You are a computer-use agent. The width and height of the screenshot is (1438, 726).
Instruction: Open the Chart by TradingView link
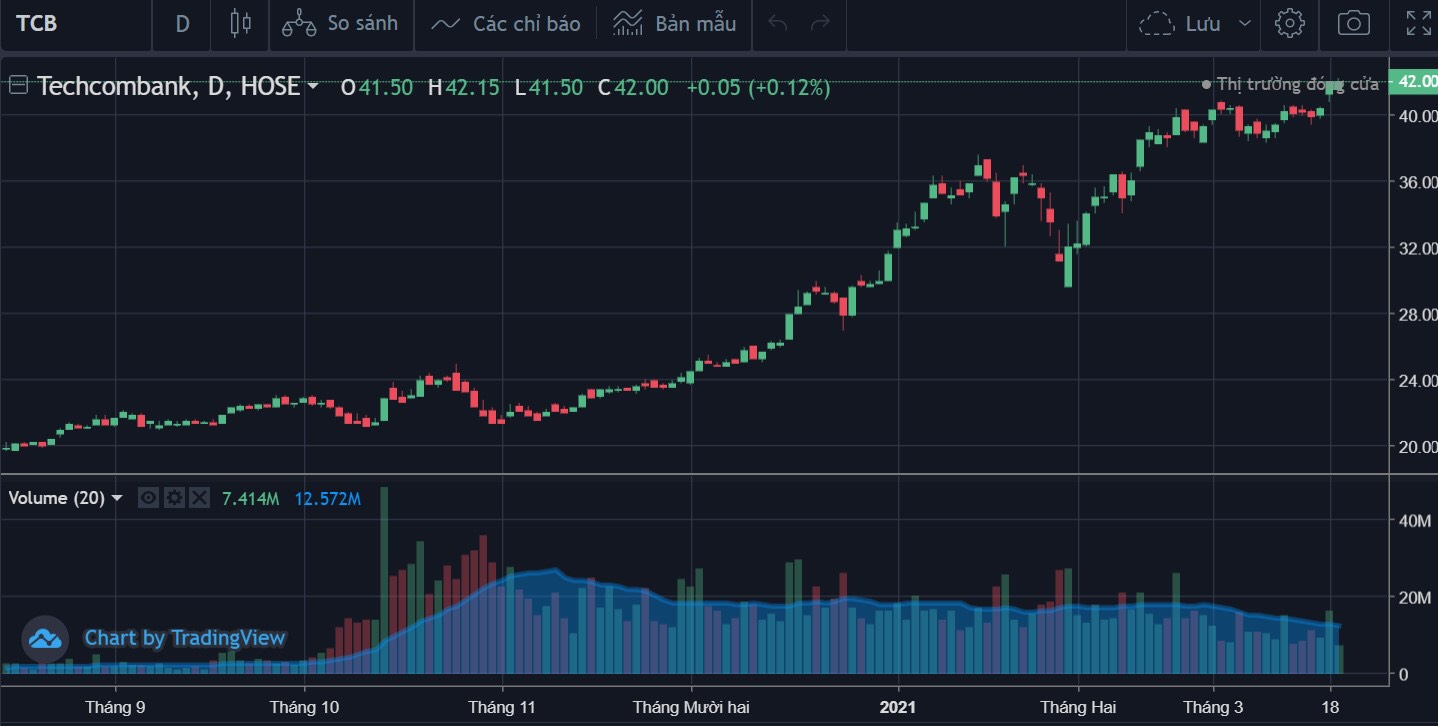pyautogui.click(x=184, y=638)
